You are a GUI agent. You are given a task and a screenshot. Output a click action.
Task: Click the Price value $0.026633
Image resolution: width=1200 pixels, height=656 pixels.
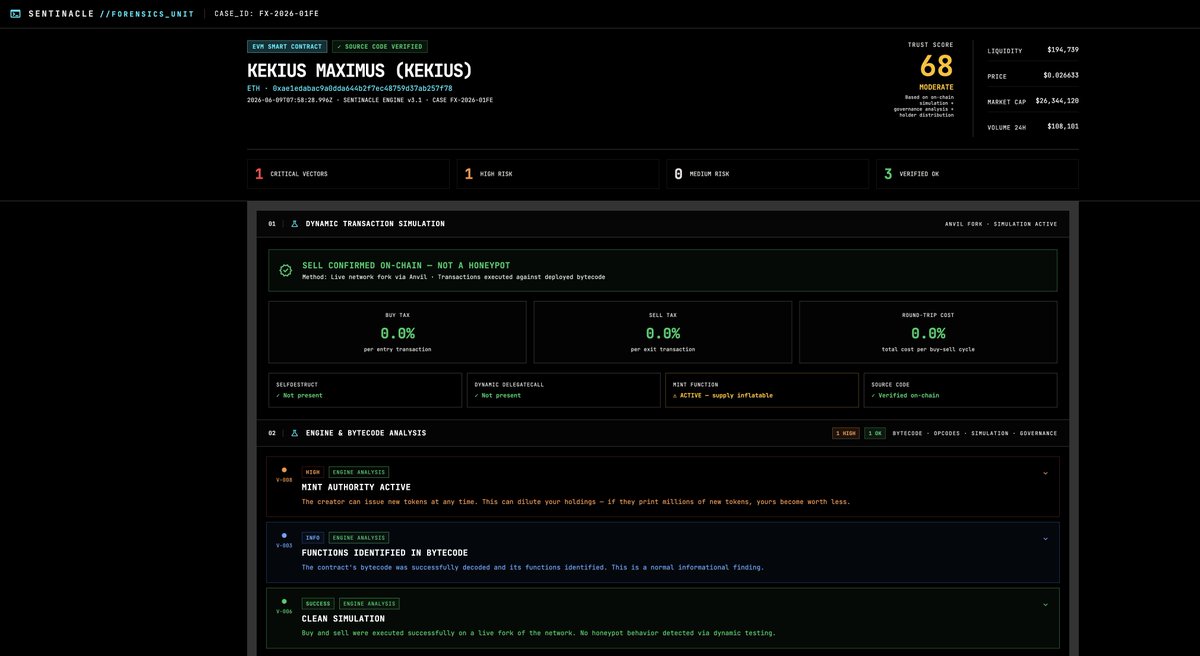[1061, 75]
